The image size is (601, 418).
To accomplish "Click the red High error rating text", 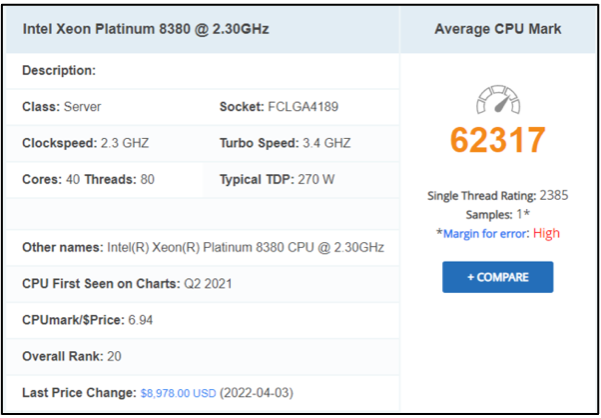I will 546,233.
